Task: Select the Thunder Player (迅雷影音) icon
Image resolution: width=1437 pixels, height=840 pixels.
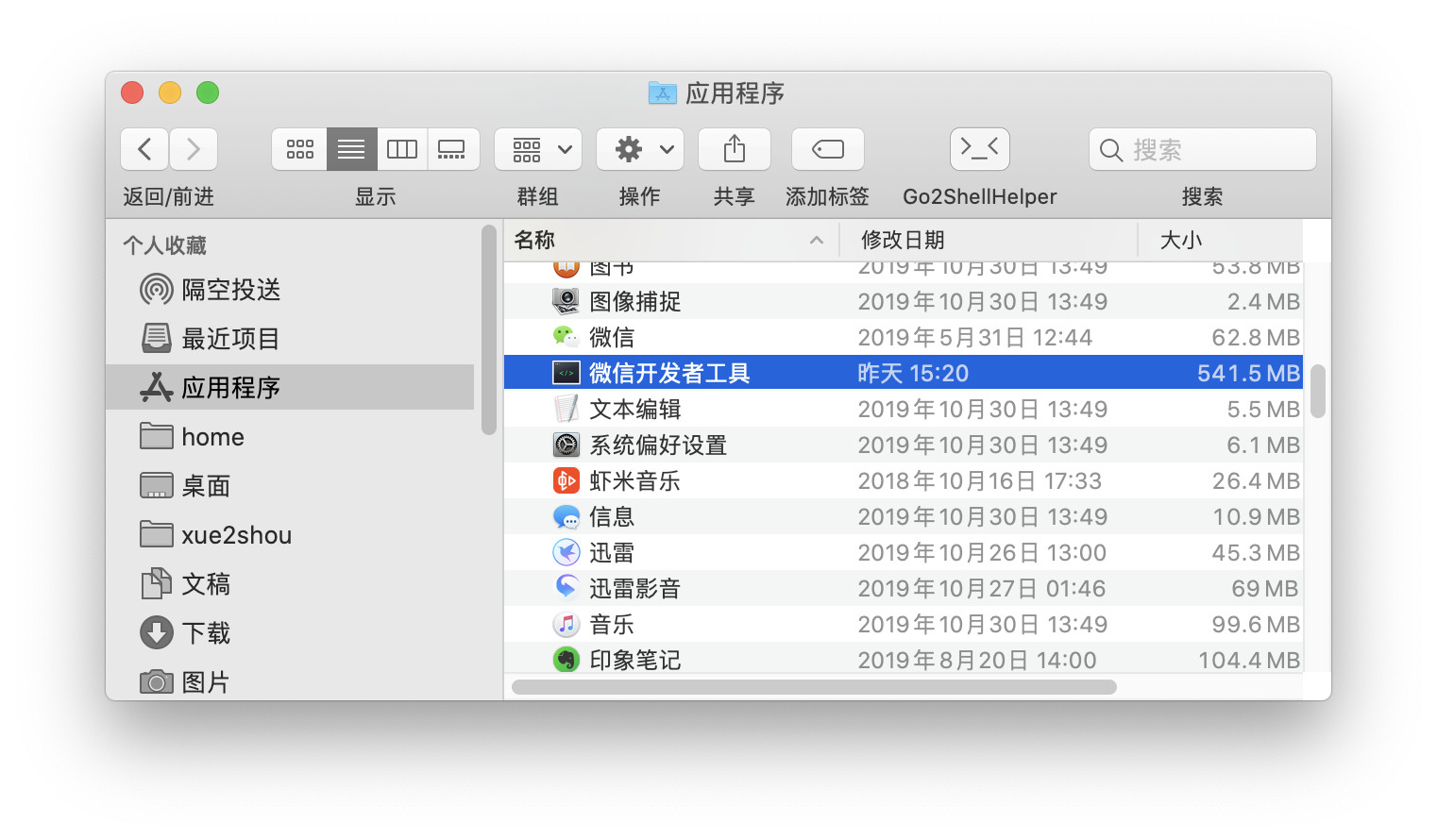Action: click(x=566, y=588)
